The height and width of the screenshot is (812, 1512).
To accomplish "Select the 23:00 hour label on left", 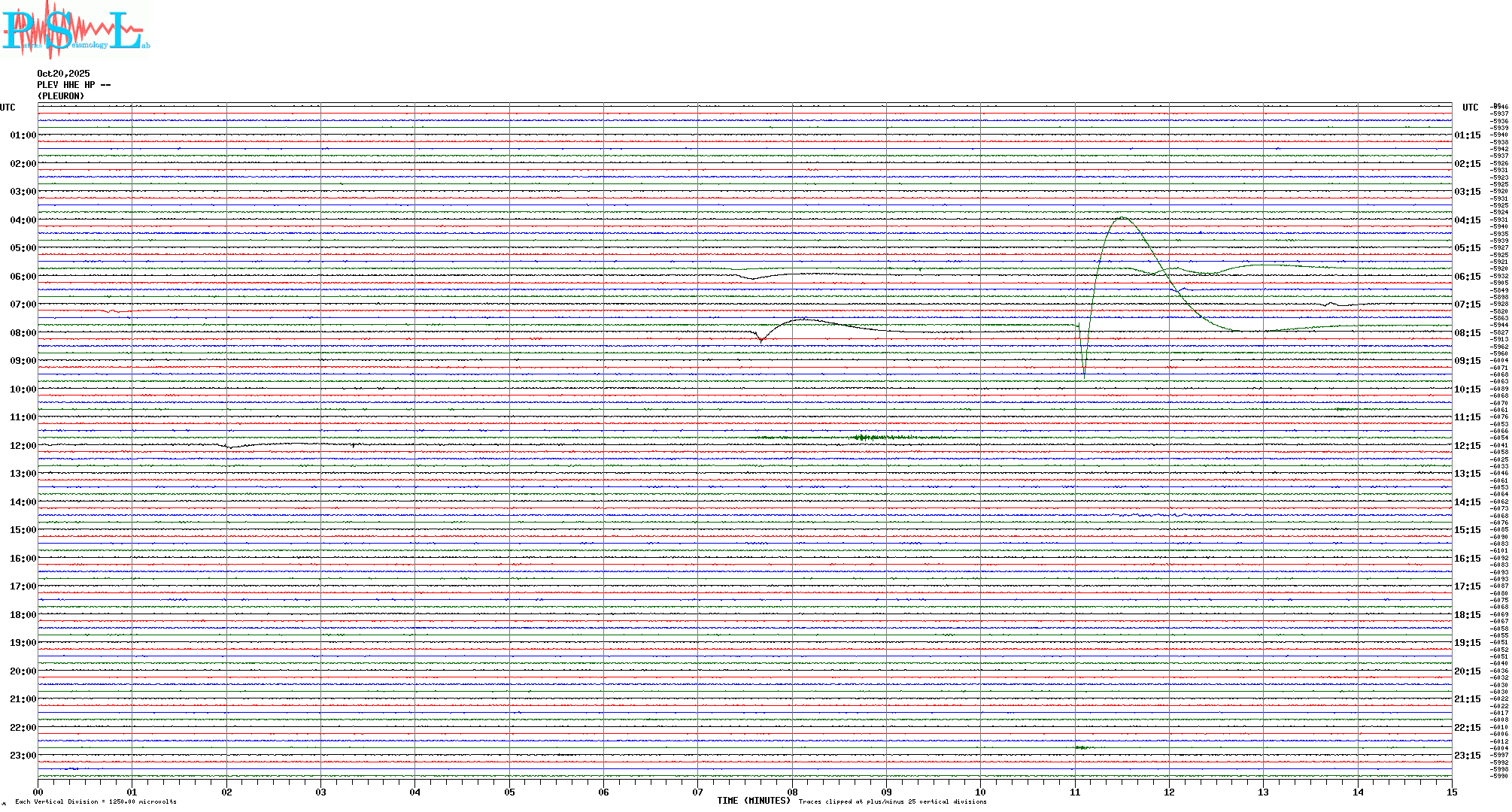I will [23, 756].
